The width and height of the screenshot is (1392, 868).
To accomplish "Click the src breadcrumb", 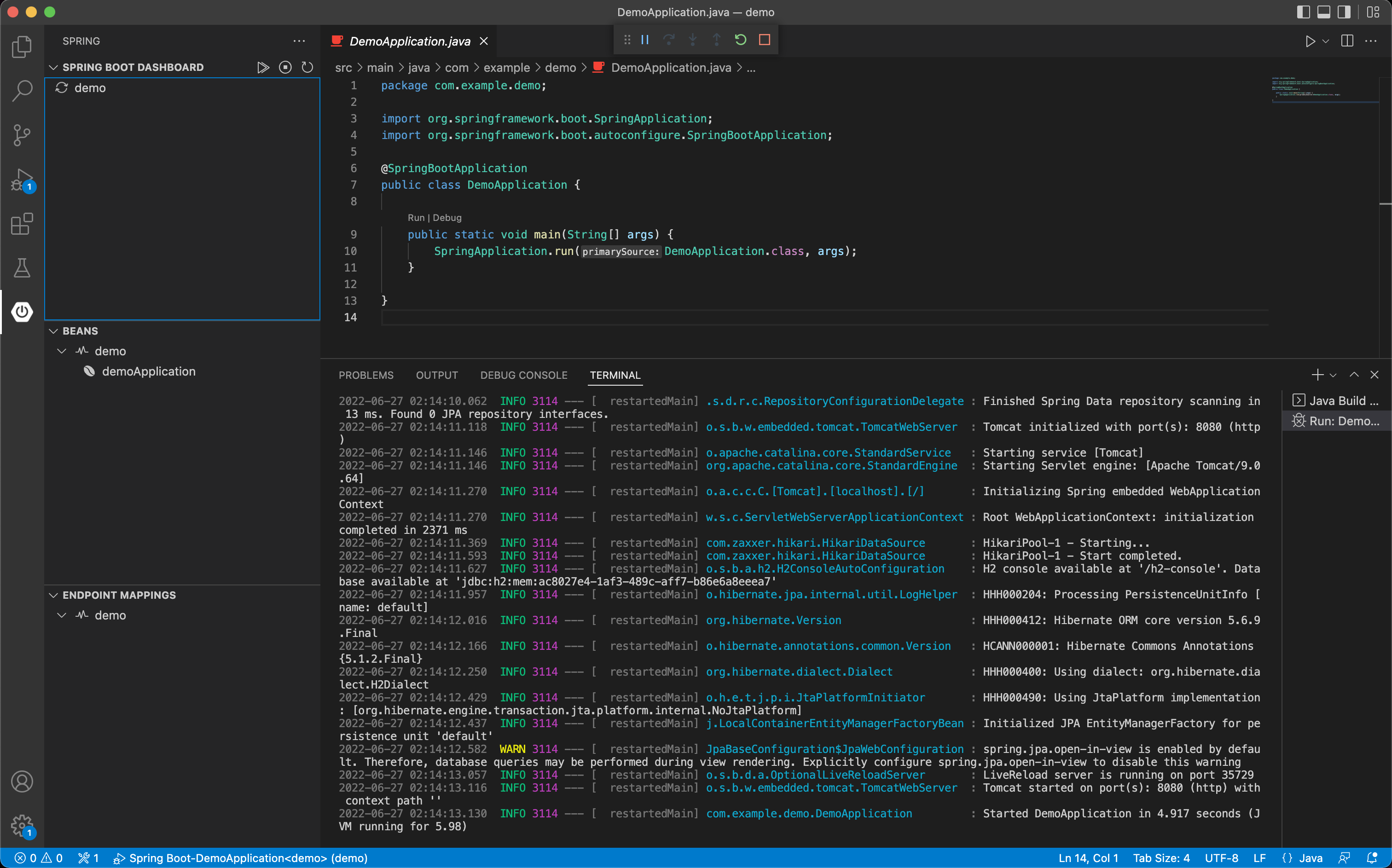I will 343,68.
